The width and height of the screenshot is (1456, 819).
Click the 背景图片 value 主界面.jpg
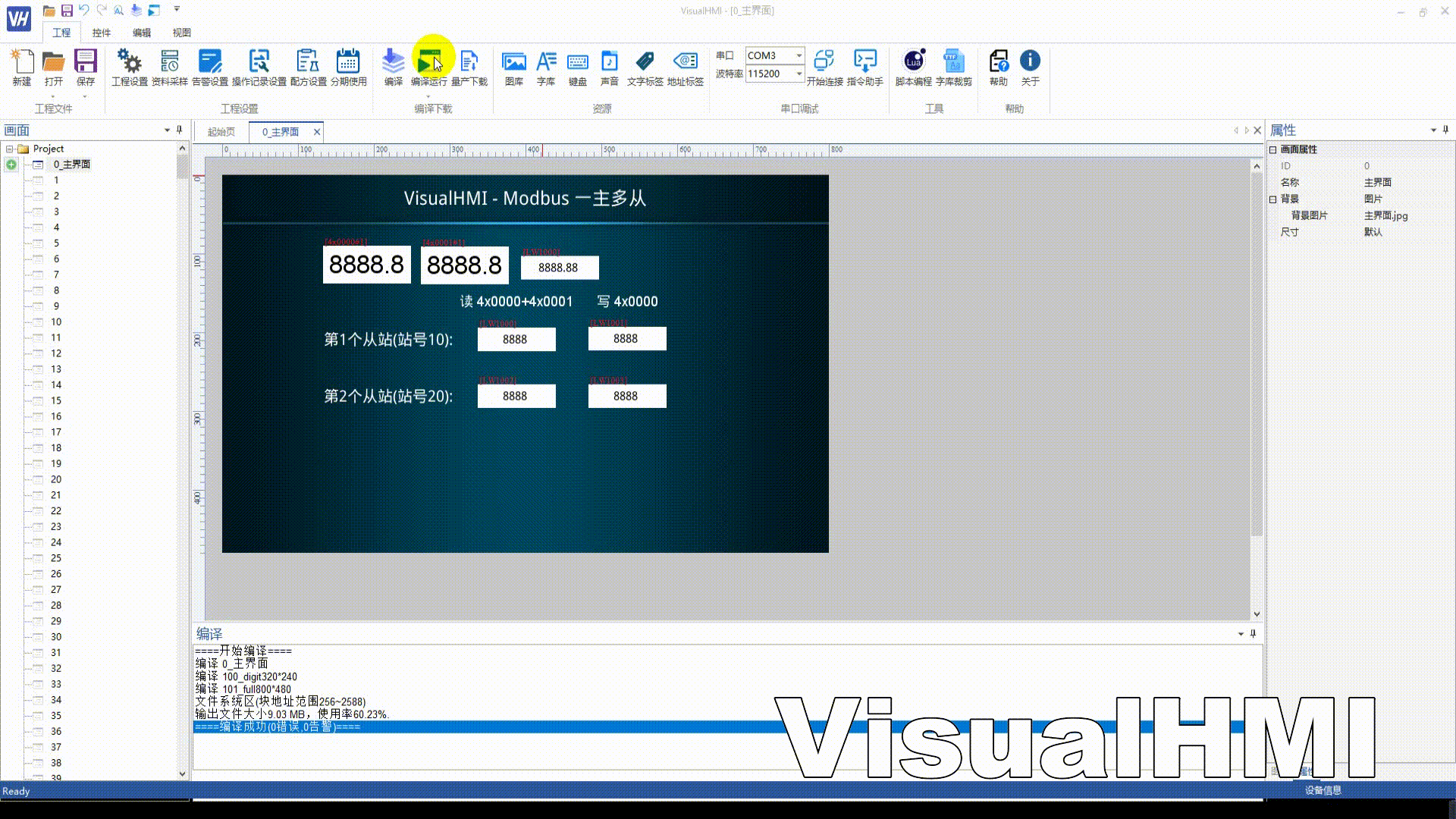(x=1385, y=215)
